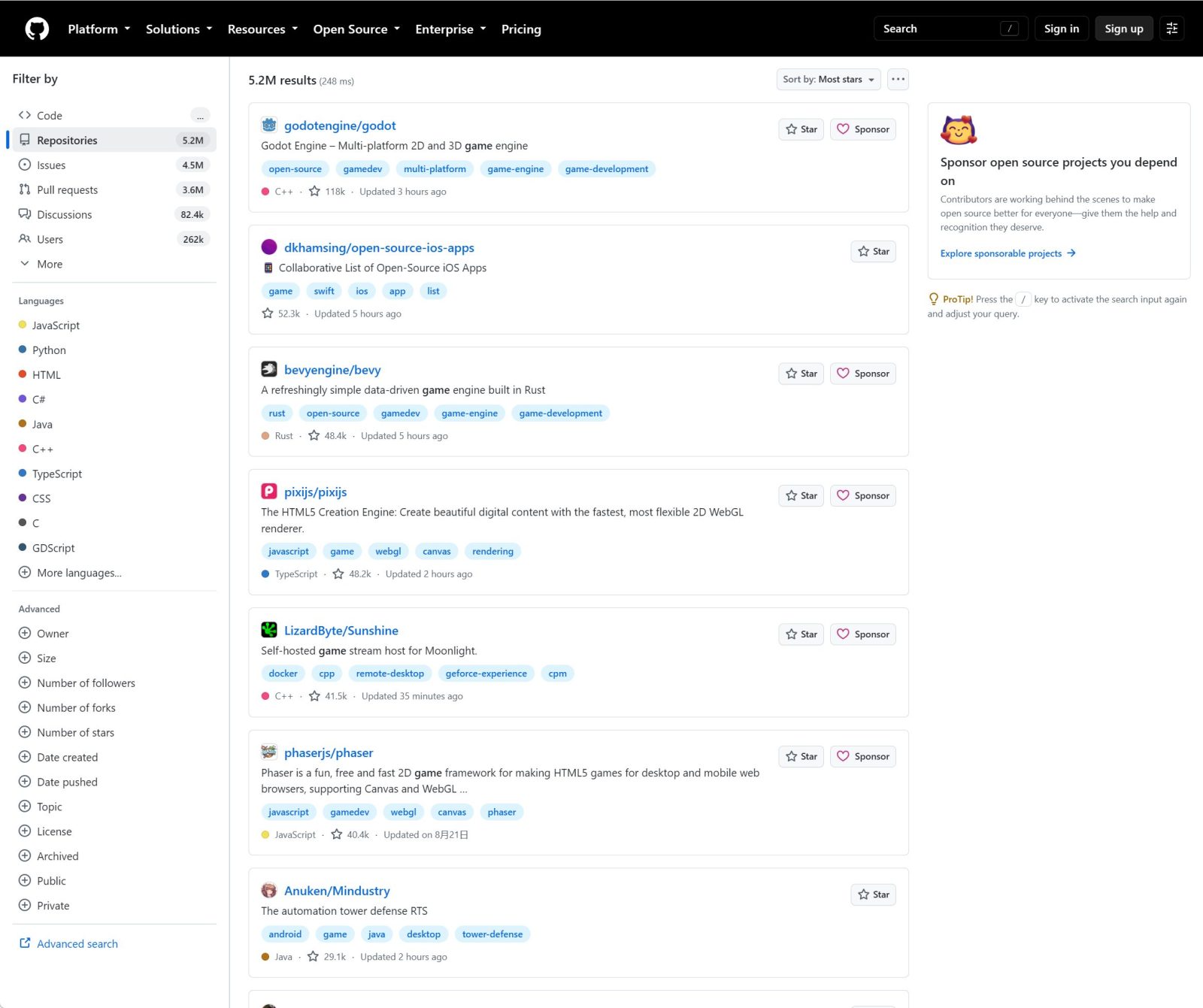Add Date created filter plus icon
The image size is (1203, 1008).
25,758
